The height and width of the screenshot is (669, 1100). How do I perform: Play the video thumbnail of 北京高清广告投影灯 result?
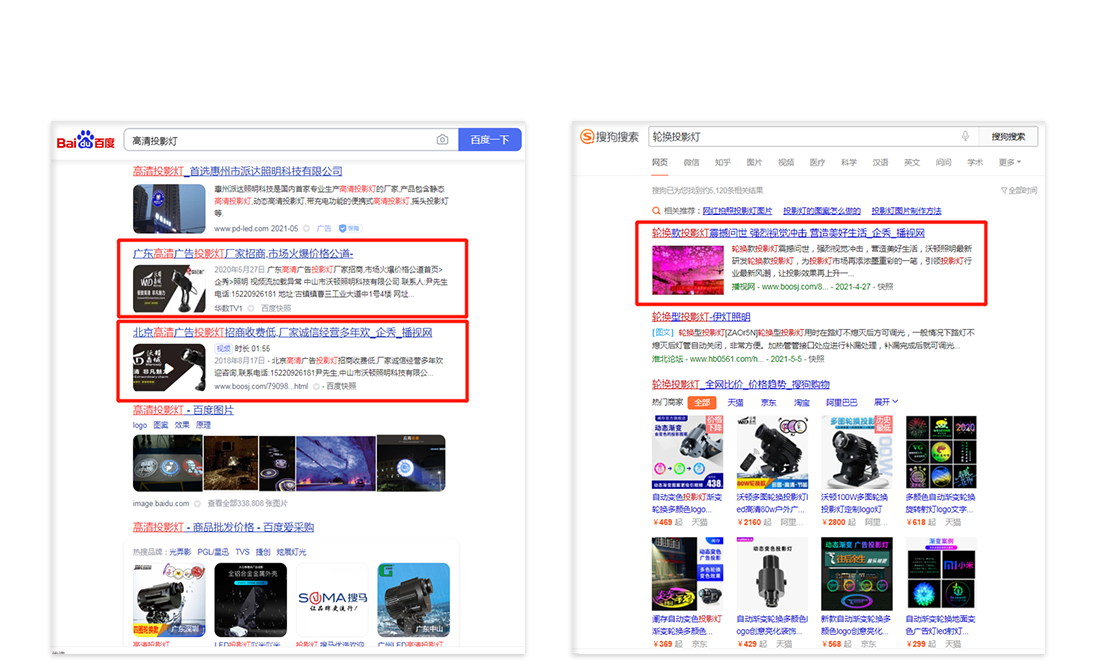click(x=169, y=367)
